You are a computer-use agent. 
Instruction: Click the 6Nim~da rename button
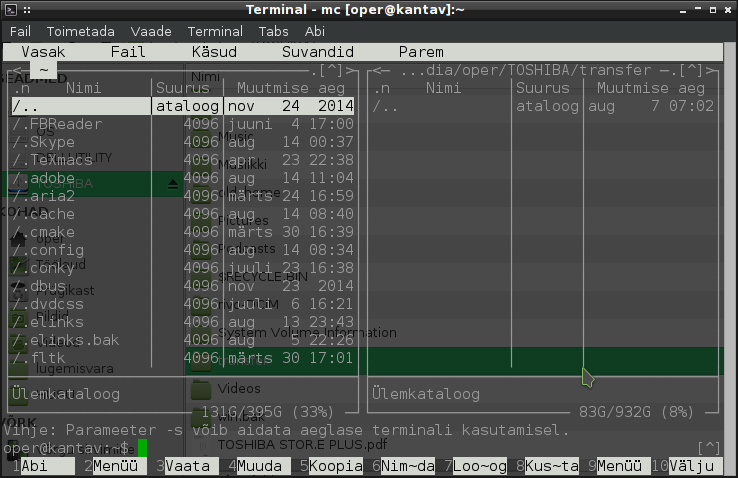tap(404, 466)
